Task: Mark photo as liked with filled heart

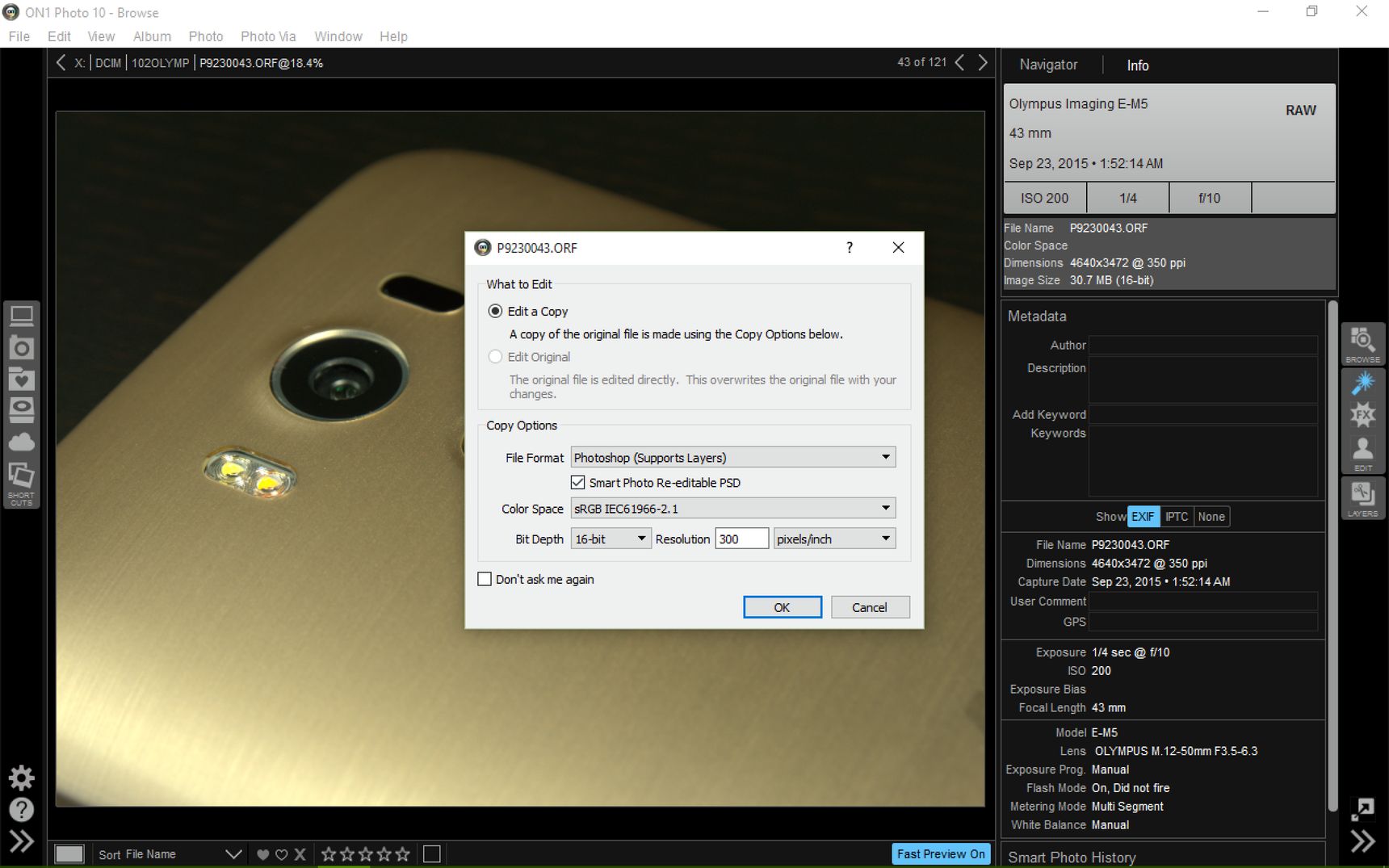Action: coord(262,854)
